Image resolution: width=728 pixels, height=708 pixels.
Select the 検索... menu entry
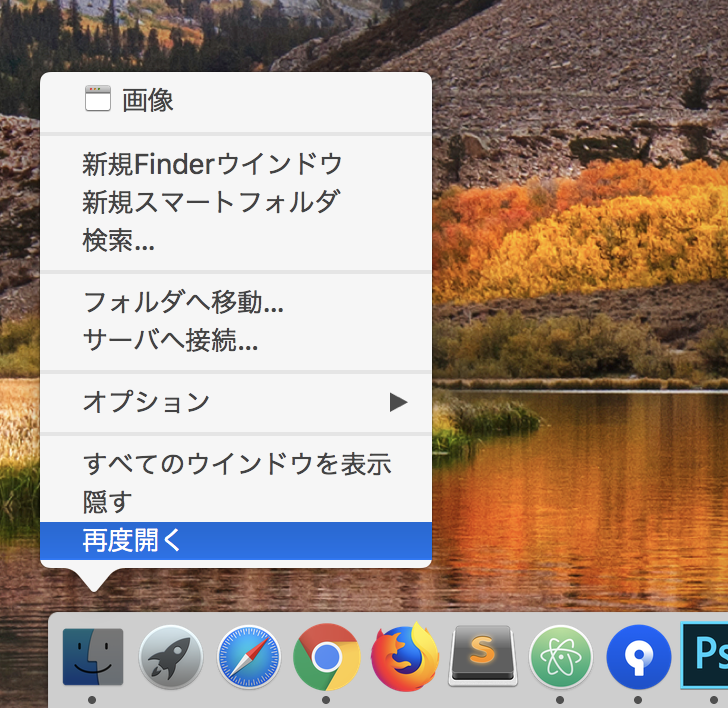coord(118,240)
